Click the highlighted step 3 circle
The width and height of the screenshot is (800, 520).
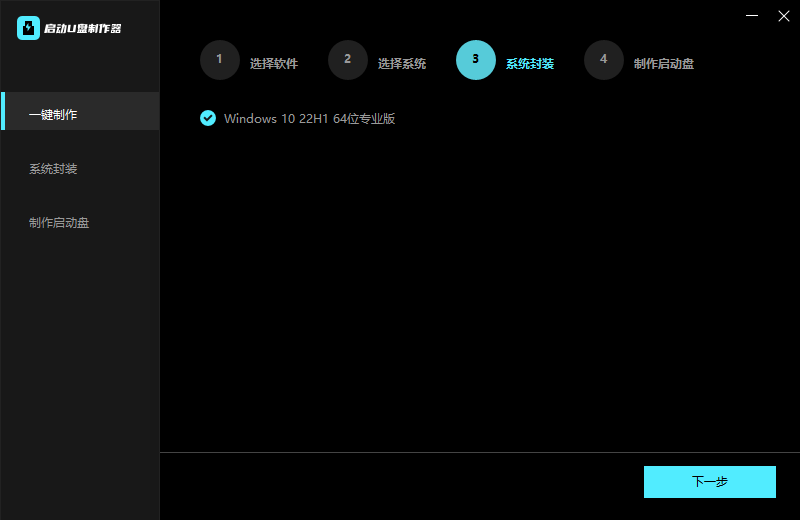(x=475, y=59)
